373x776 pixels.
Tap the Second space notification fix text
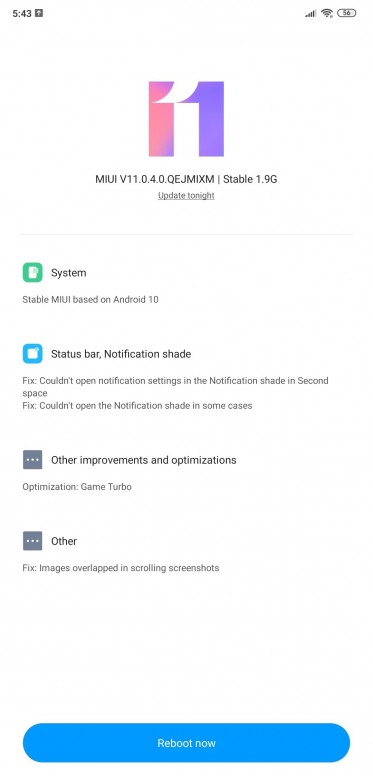(x=176, y=387)
